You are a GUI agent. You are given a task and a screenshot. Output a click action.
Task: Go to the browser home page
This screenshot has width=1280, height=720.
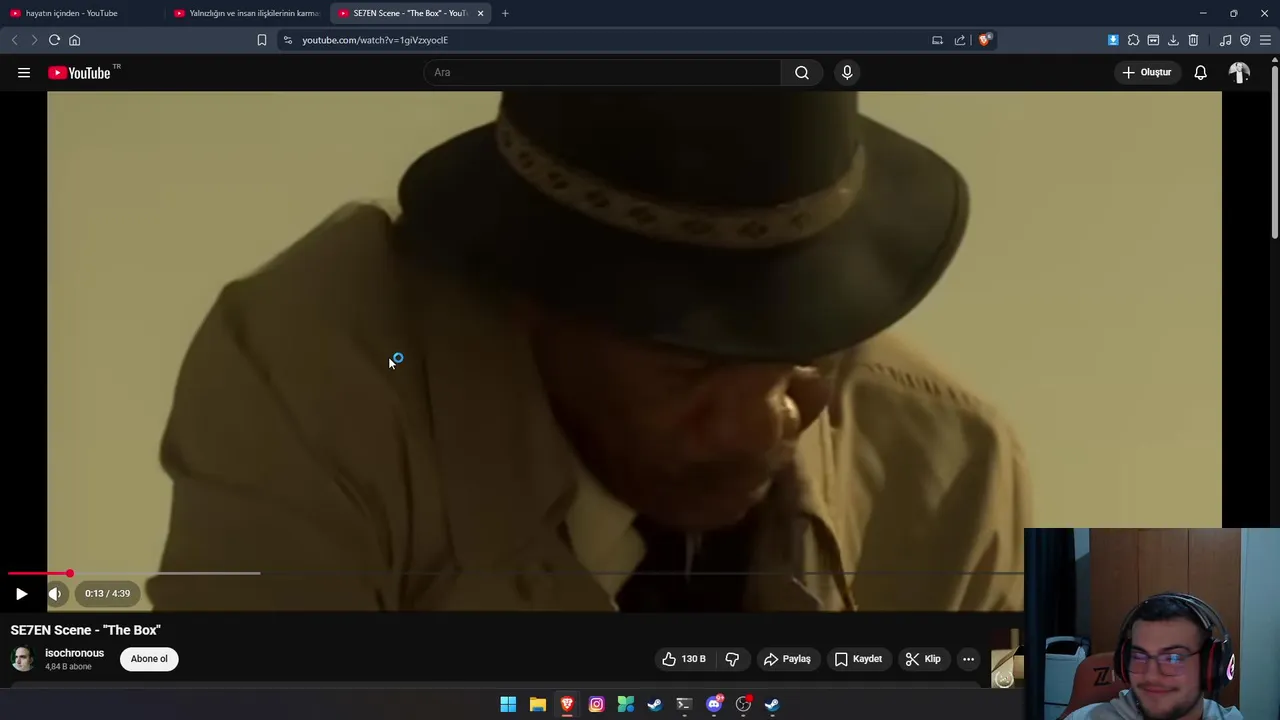[x=74, y=40]
